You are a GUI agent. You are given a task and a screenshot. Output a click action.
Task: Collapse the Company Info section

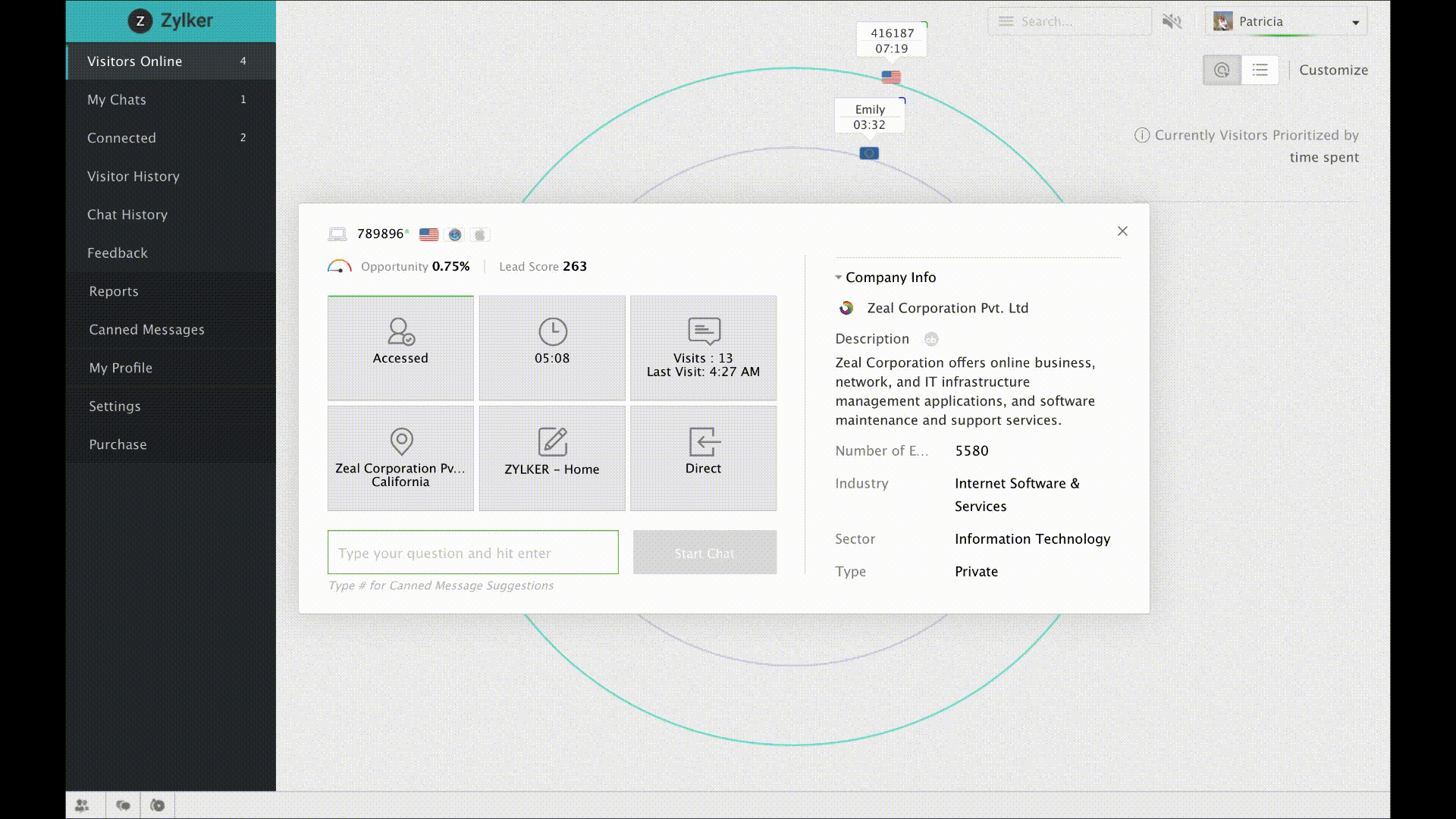839,278
